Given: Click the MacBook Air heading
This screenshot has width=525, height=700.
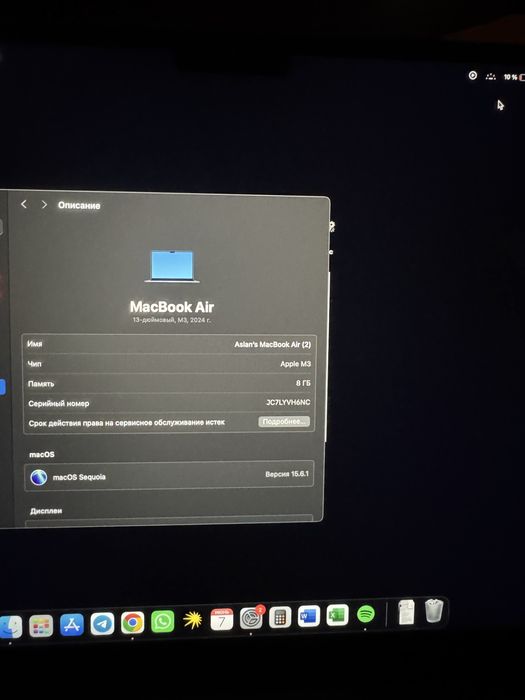Looking at the screenshot, I should coord(172,307).
